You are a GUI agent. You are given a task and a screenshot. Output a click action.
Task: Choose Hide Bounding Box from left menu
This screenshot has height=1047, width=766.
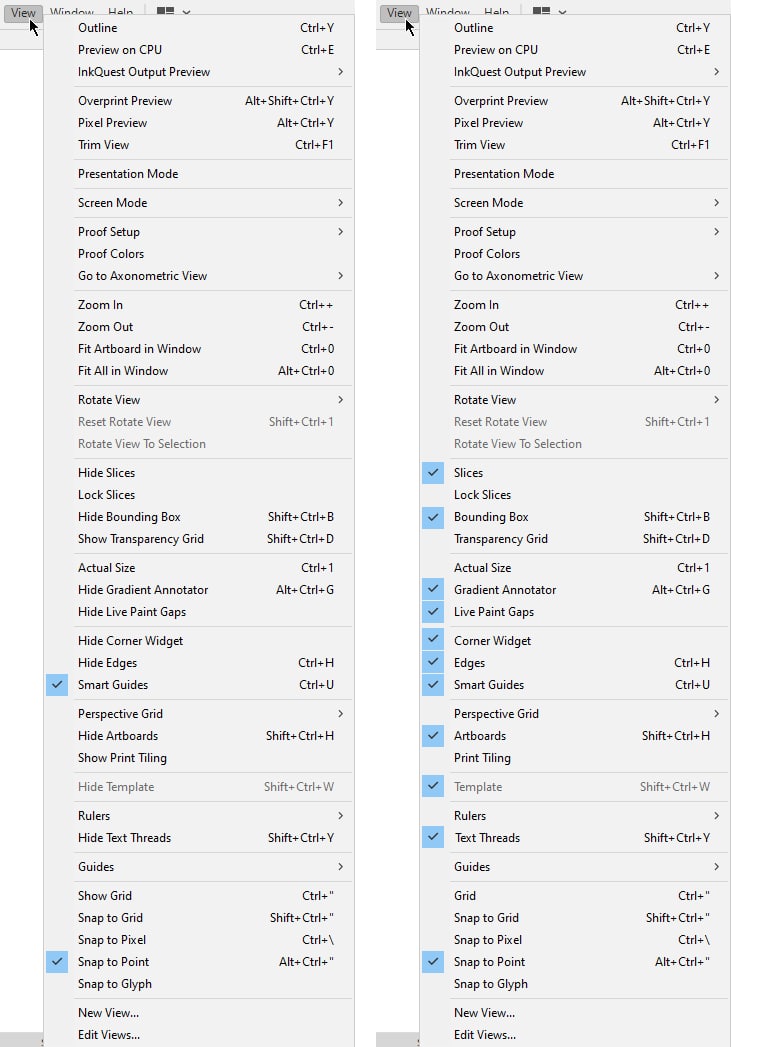tap(129, 517)
